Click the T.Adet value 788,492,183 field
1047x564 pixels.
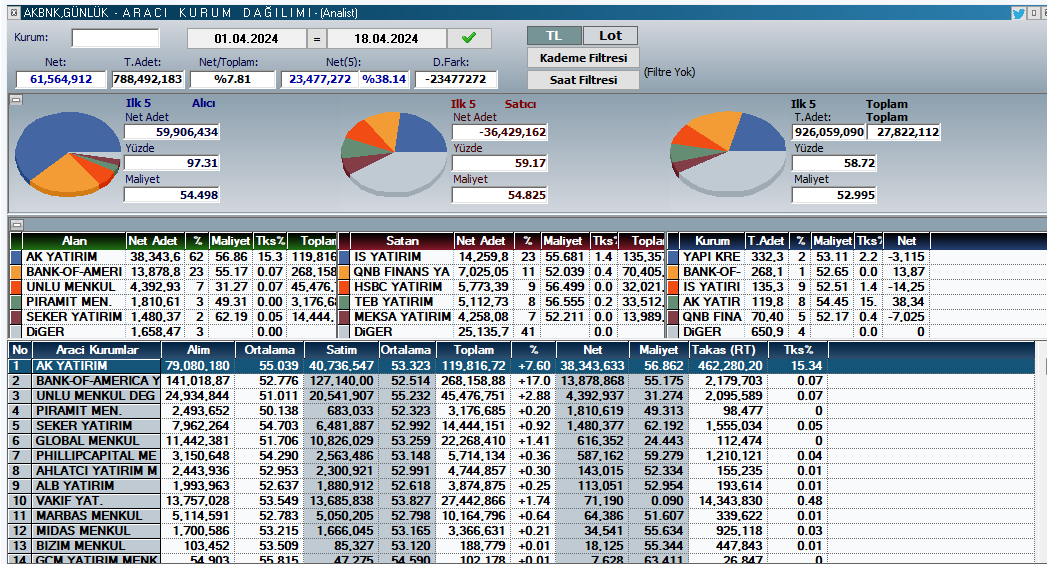pos(147,79)
